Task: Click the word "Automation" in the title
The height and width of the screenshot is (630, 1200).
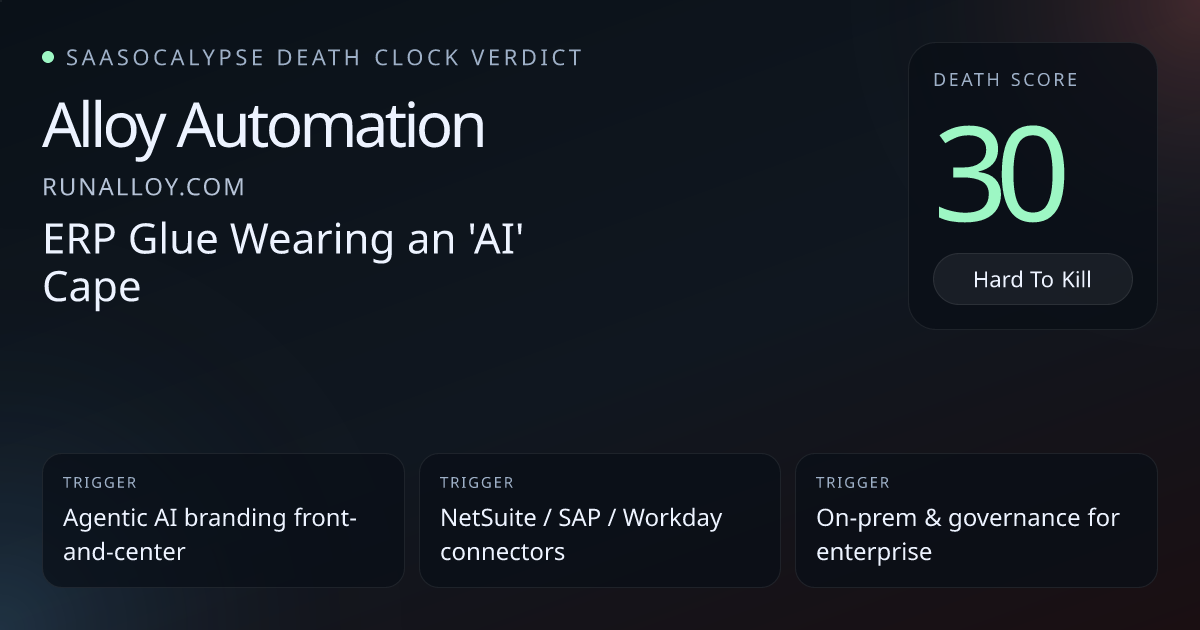Action: (x=331, y=127)
